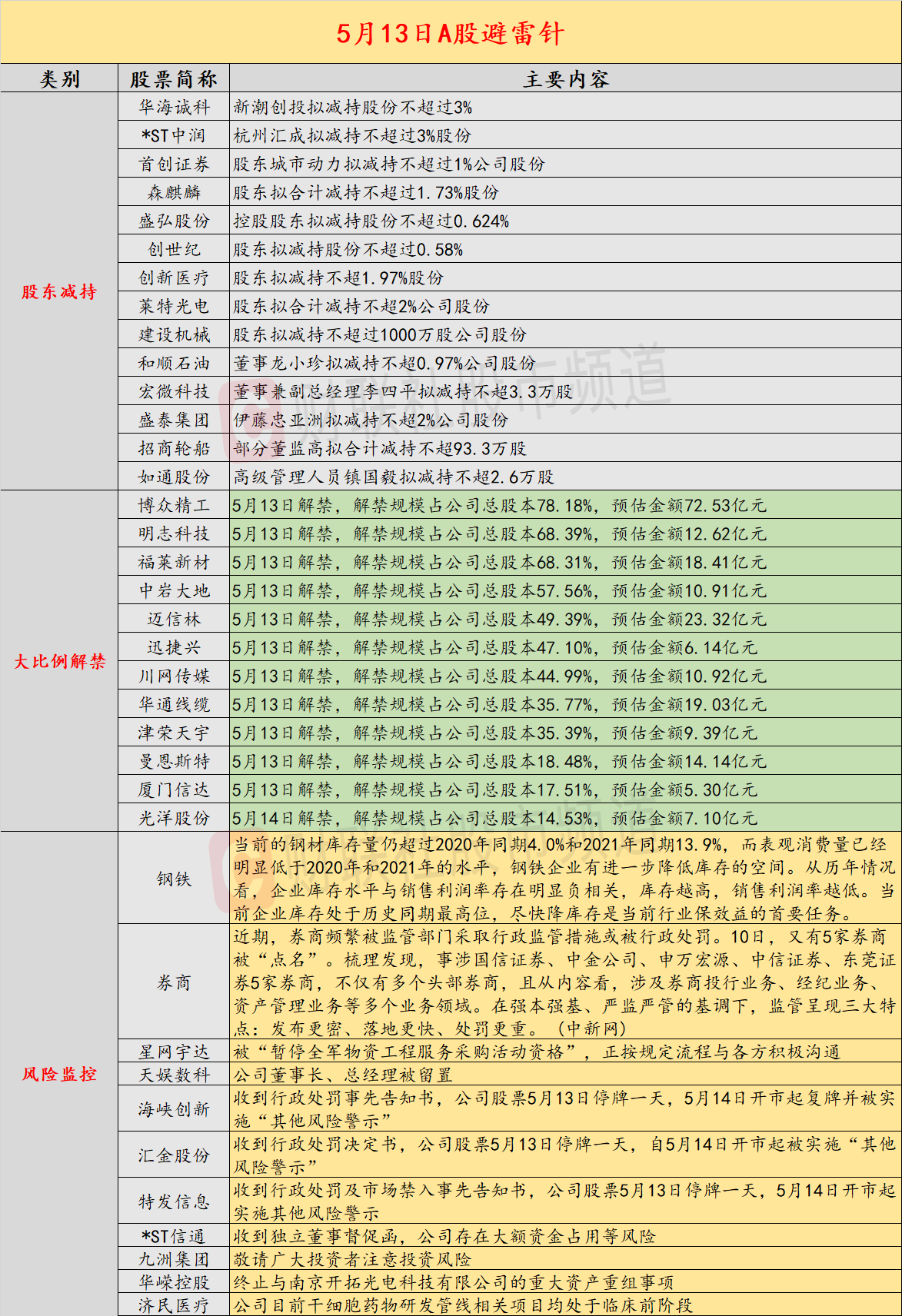This screenshot has width=902, height=1316.
Task: Select stock name 建设机械
Action: (x=174, y=334)
